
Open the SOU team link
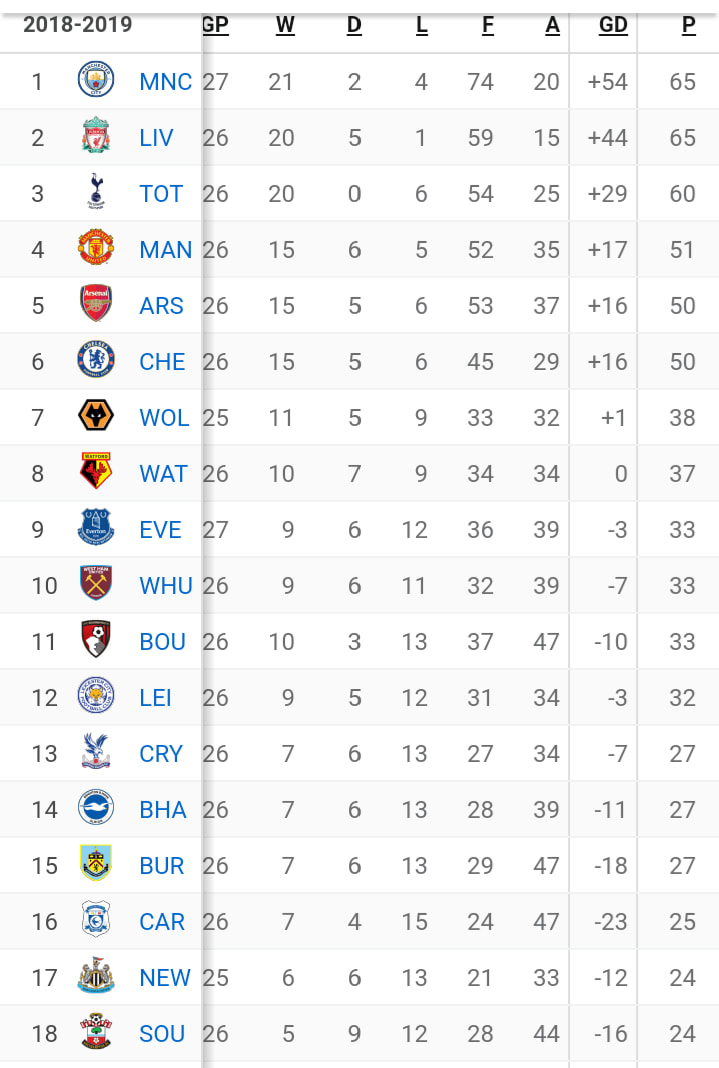[x=162, y=1033]
